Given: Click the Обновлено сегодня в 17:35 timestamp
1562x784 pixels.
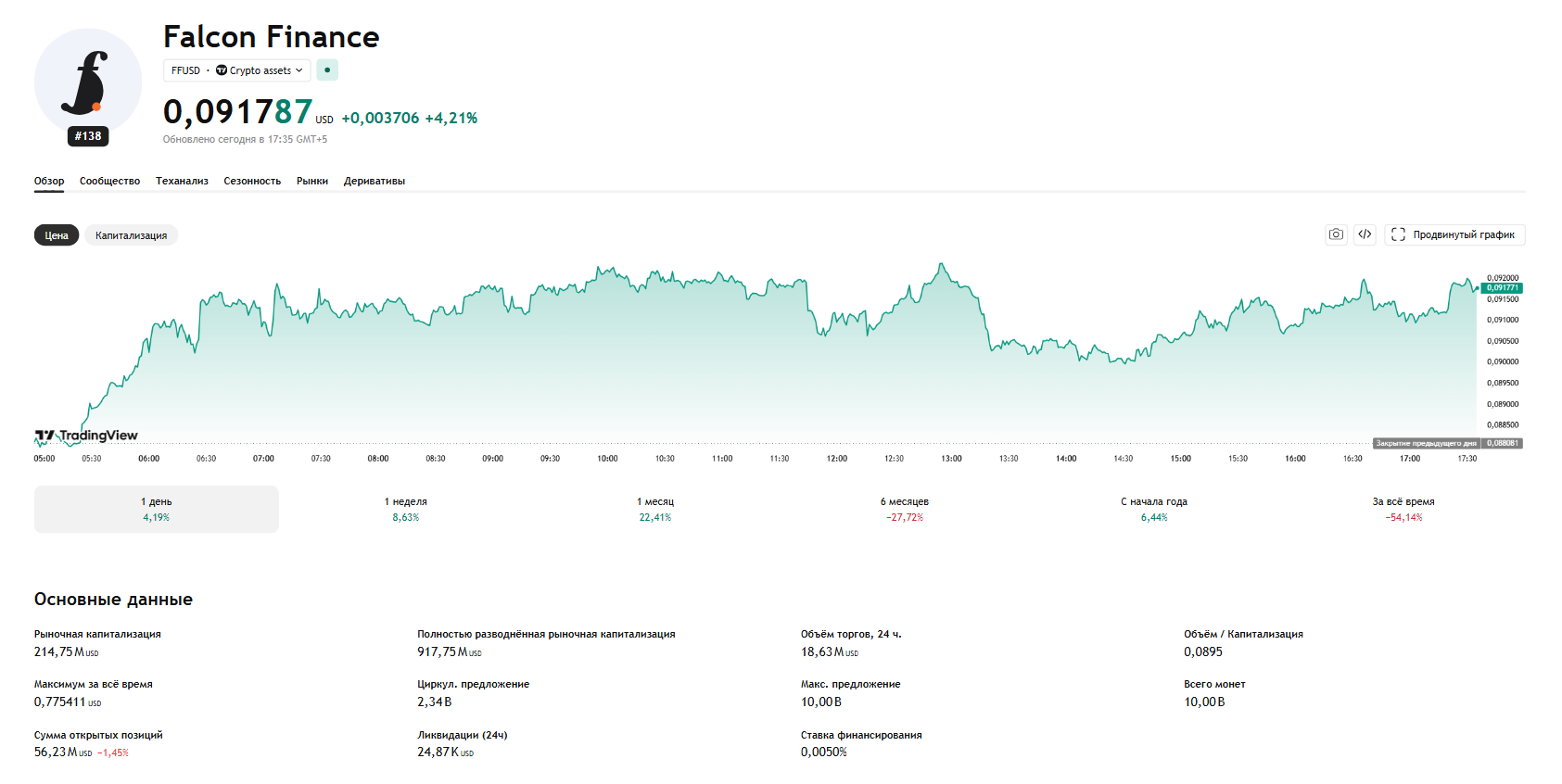Looking at the screenshot, I should pos(245,140).
